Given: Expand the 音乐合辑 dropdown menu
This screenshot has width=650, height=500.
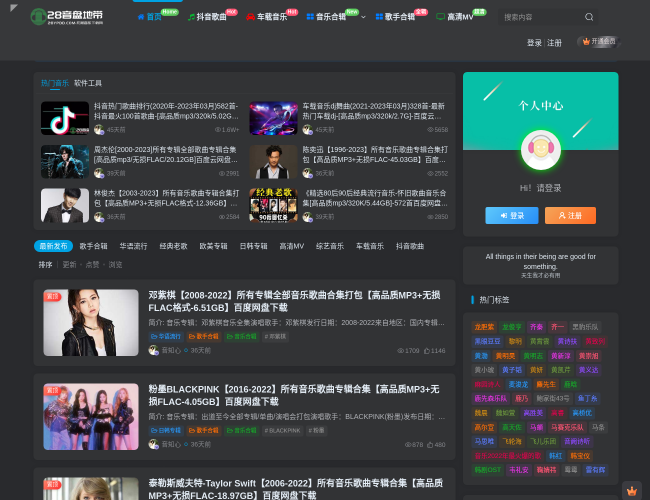Looking at the screenshot, I should click(363, 17).
